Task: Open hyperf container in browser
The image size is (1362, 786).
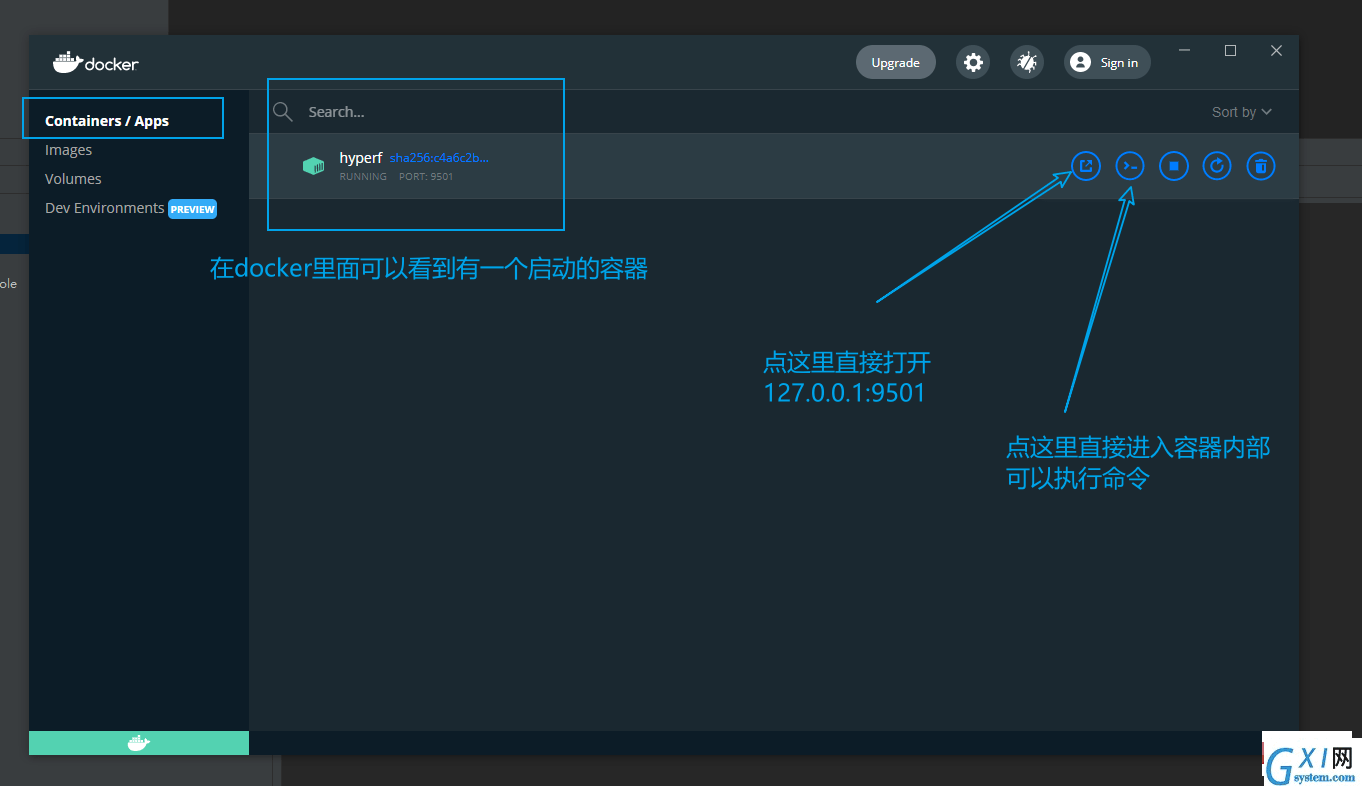Action: [x=1086, y=166]
